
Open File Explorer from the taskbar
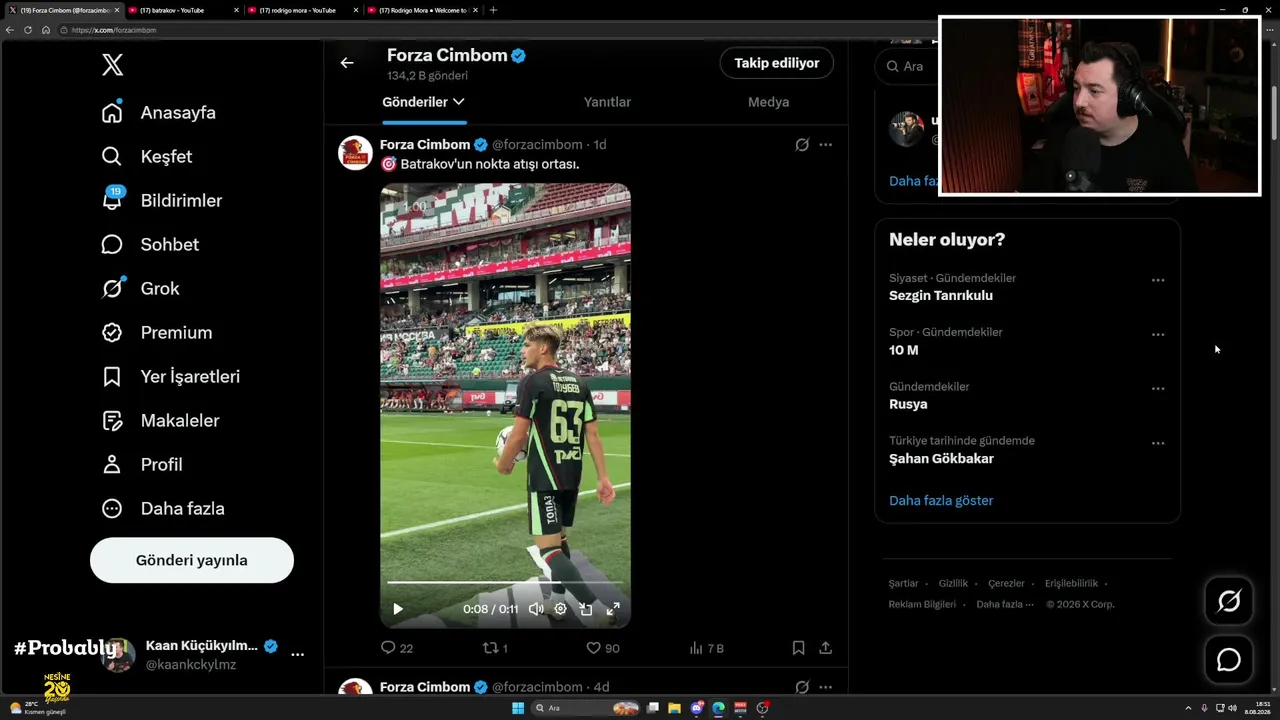coord(675,708)
